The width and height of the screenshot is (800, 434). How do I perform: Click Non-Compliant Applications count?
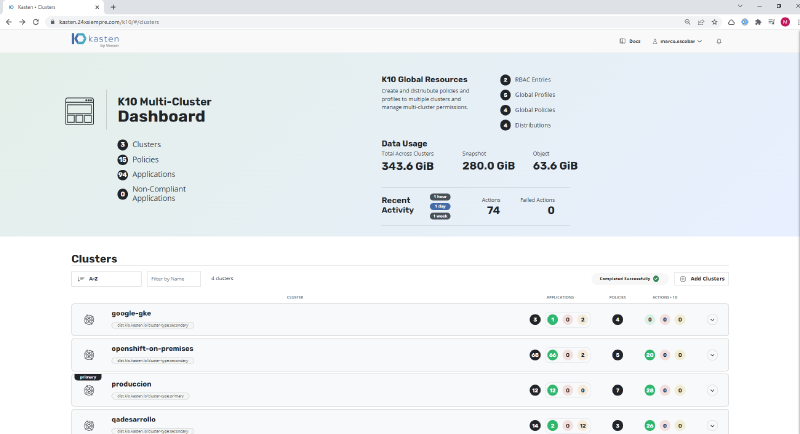click(122, 194)
